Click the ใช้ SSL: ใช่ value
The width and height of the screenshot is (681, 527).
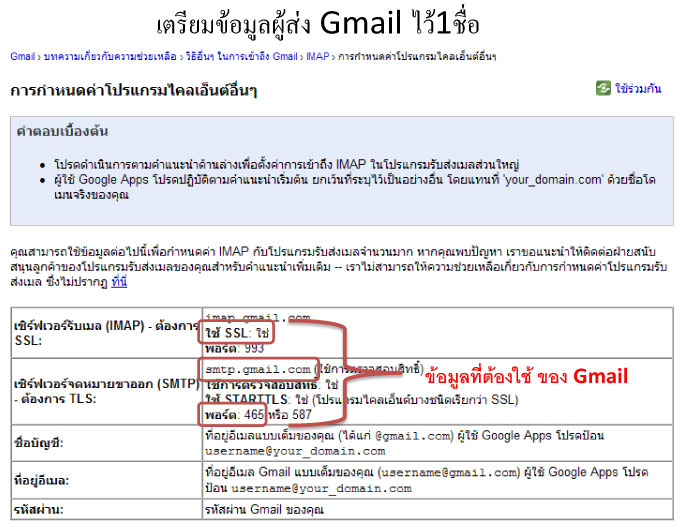(x=237, y=333)
